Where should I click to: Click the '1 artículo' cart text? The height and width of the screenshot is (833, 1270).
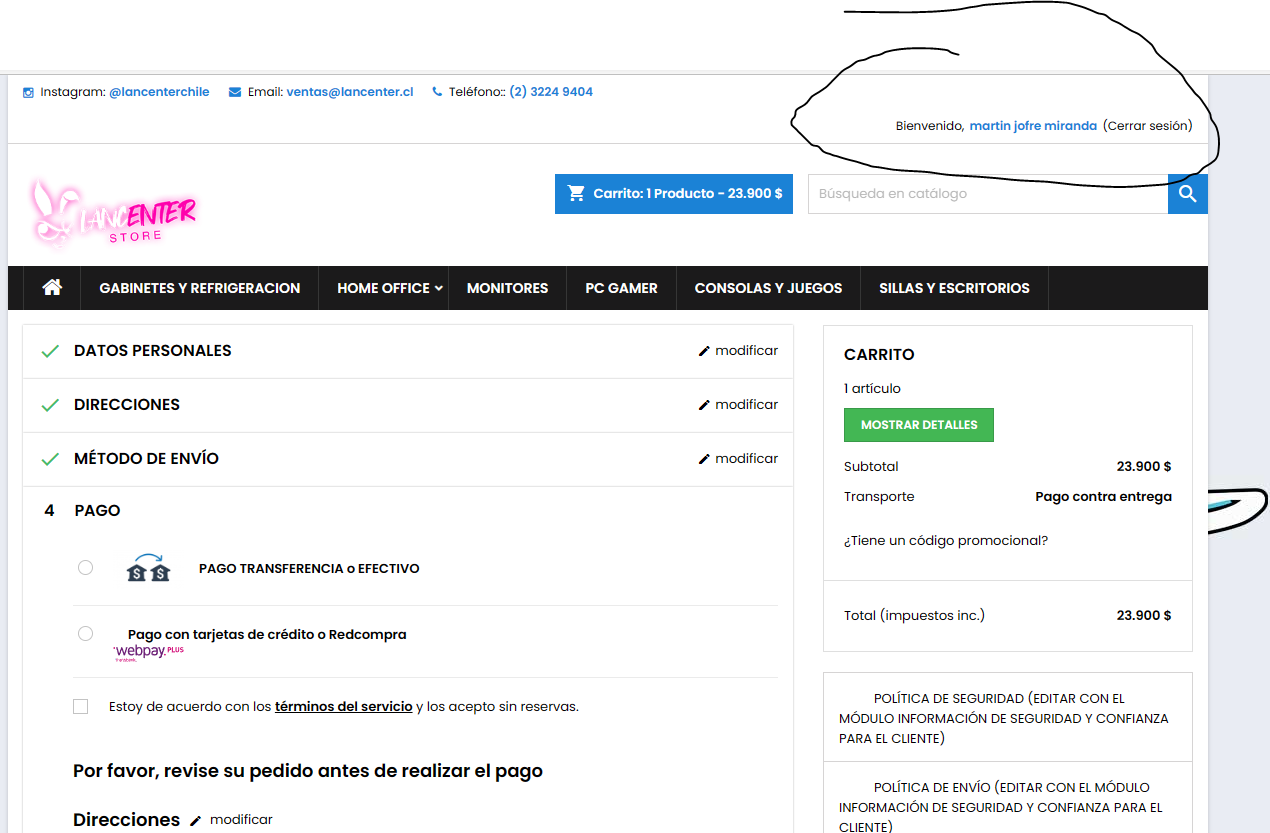click(x=872, y=389)
